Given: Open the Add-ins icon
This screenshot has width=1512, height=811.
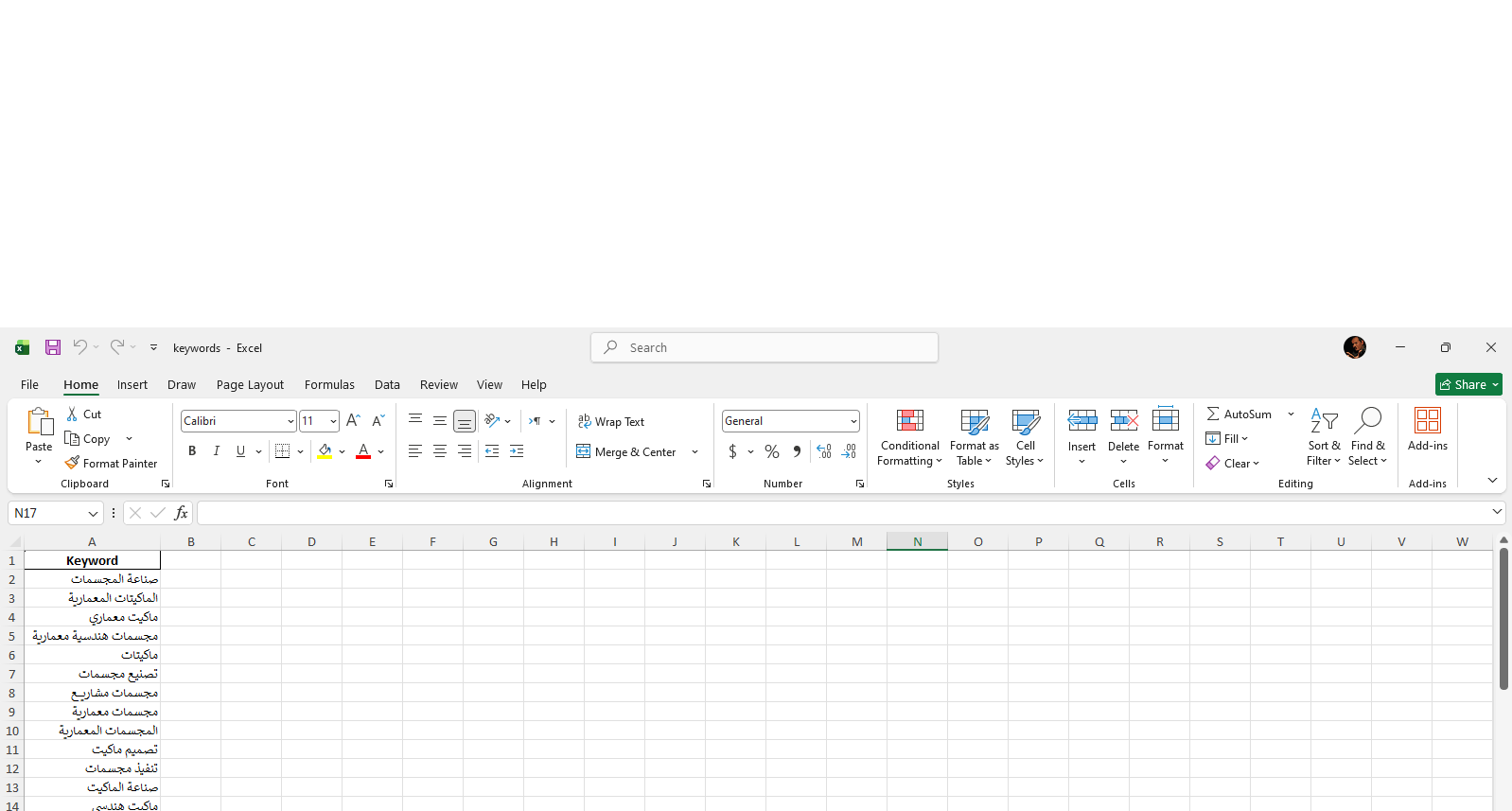Looking at the screenshot, I should click(1427, 429).
